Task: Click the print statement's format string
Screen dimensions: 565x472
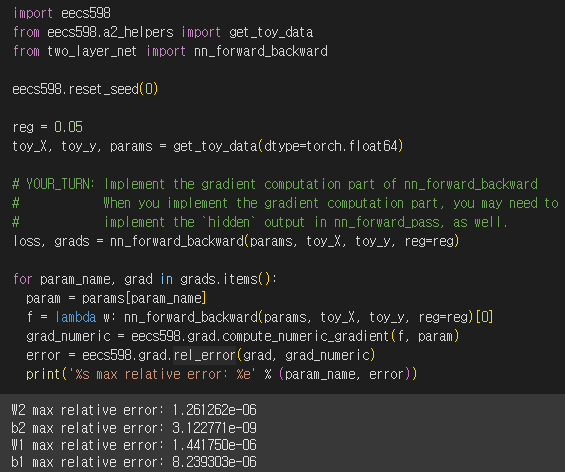Action: [162, 374]
